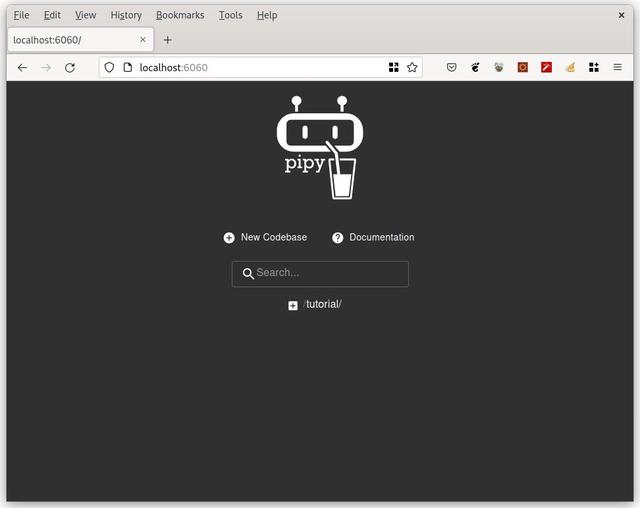Open a new browser tab
Screen dimensions: 640x508
coord(167,40)
